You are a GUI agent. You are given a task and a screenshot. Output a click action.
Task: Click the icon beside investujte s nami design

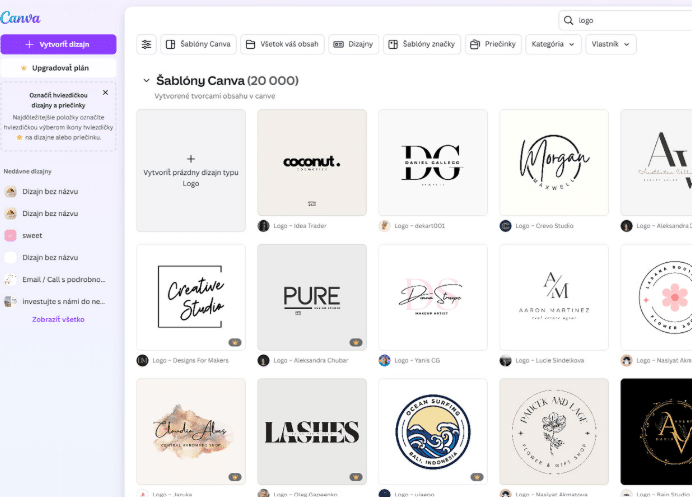pyautogui.click(x=10, y=301)
